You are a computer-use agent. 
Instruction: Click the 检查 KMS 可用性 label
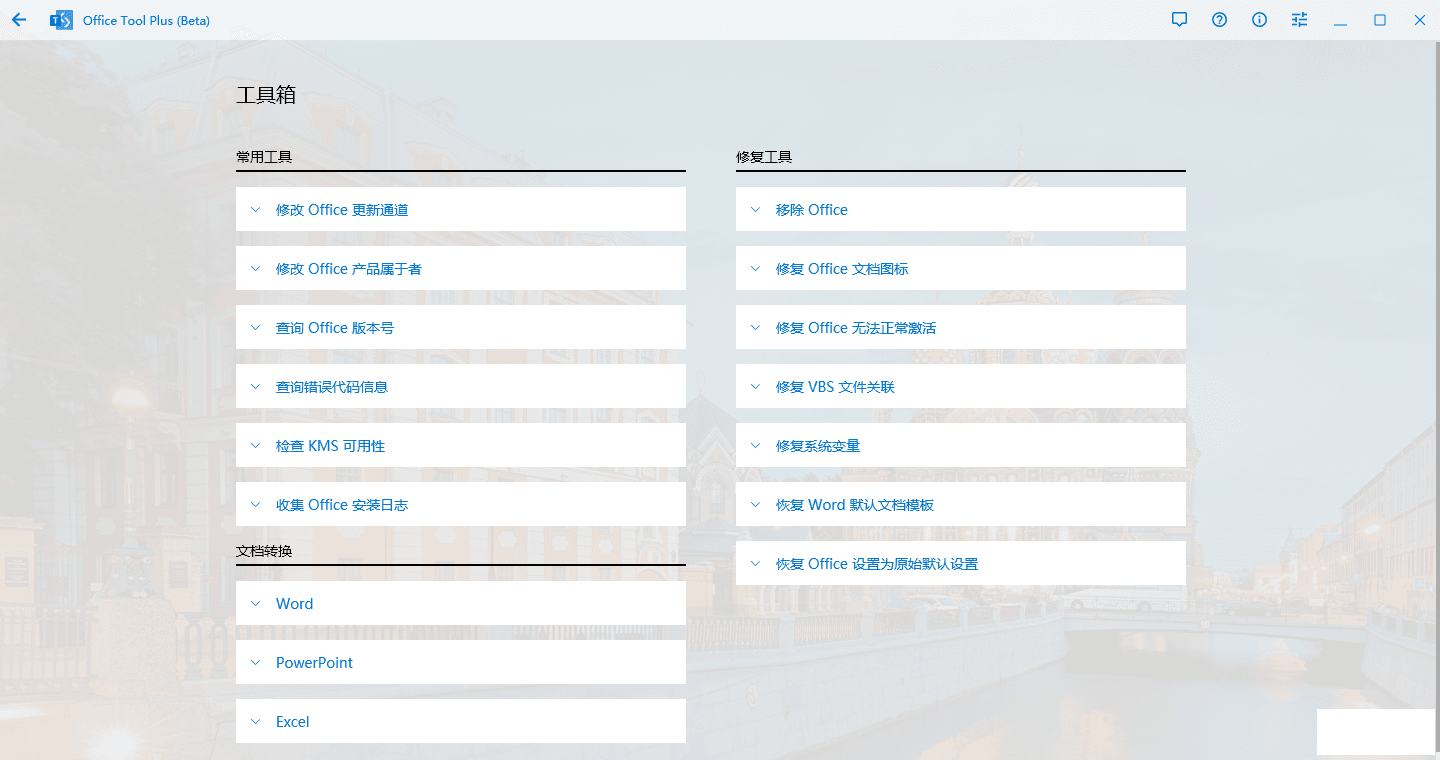click(330, 446)
